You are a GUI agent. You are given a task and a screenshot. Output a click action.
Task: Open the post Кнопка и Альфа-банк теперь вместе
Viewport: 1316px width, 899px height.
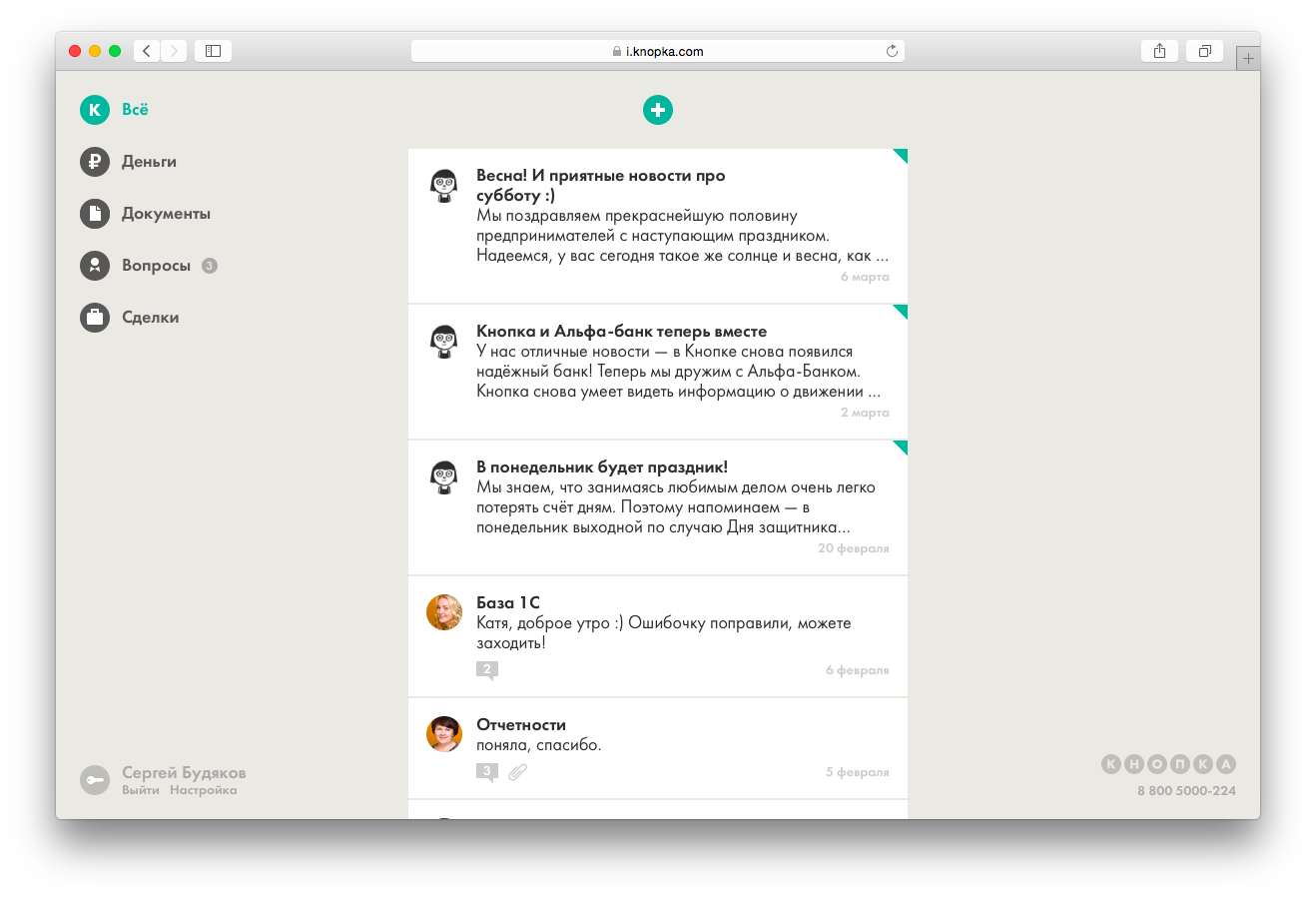click(x=622, y=332)
